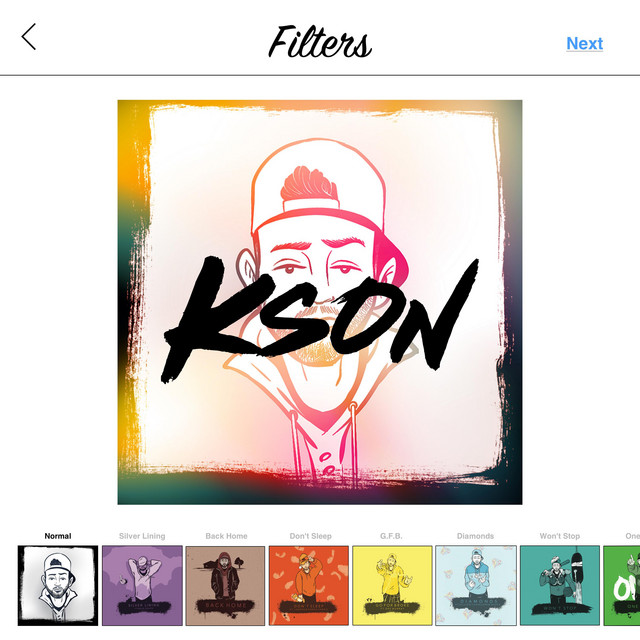Apply the Don't Sleep orange filter thumbnail
This screenshot has height=640, width=640.
pyautogui.click(x=309, y=585)
